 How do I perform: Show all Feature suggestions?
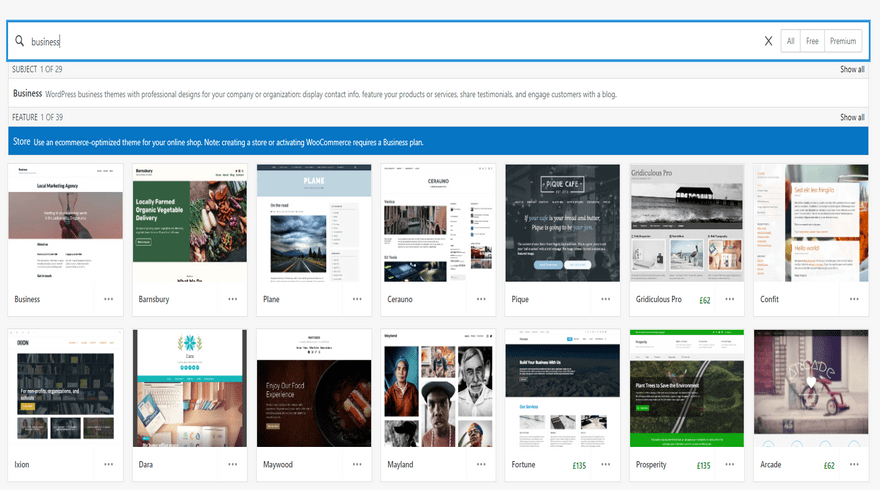[852, 117]
